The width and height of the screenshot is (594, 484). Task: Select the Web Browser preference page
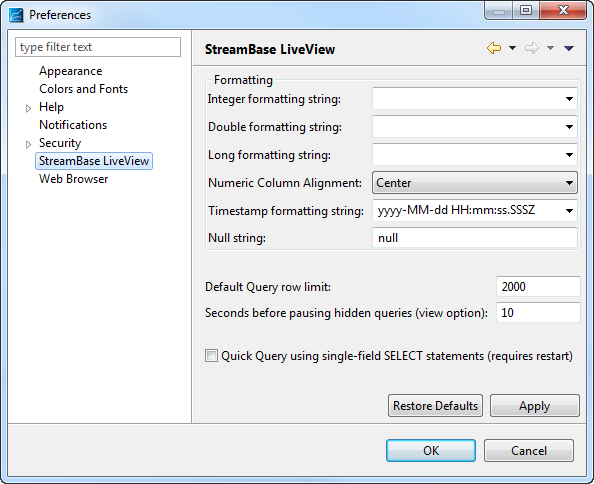coord(73,179)
